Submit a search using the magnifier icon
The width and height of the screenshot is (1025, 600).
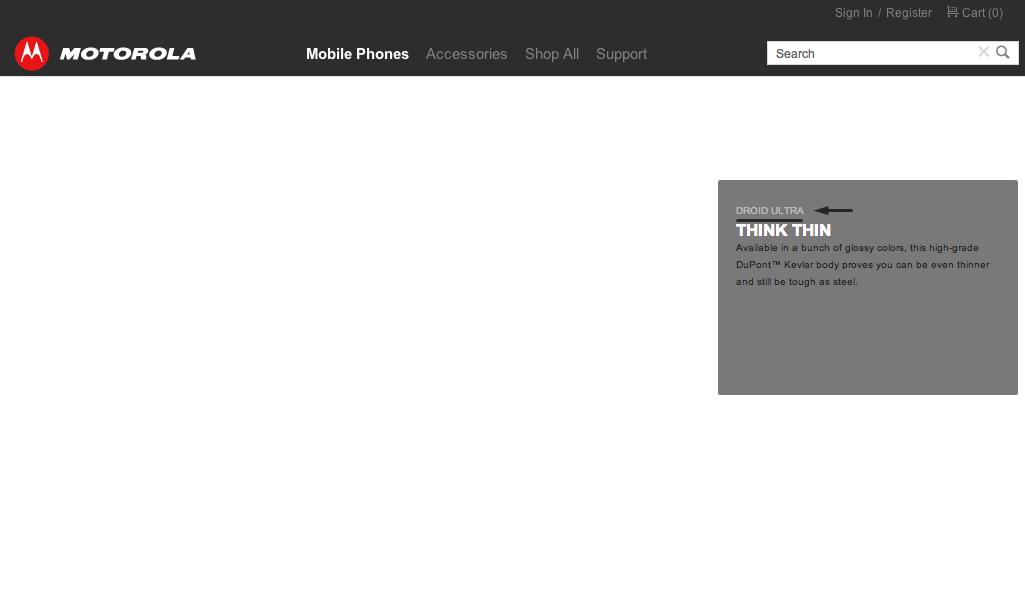(x=1002, y=52)
